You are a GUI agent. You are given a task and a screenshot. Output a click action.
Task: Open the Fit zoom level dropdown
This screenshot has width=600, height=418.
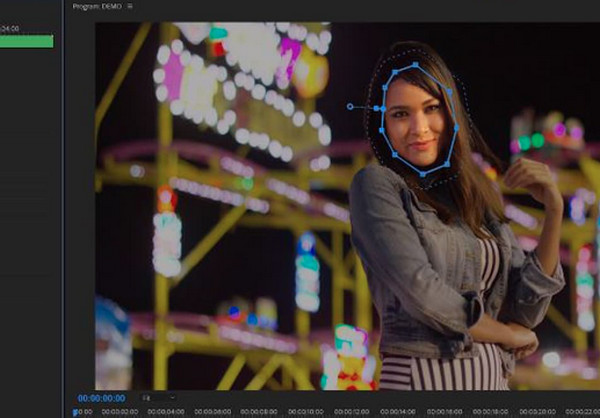158,398
